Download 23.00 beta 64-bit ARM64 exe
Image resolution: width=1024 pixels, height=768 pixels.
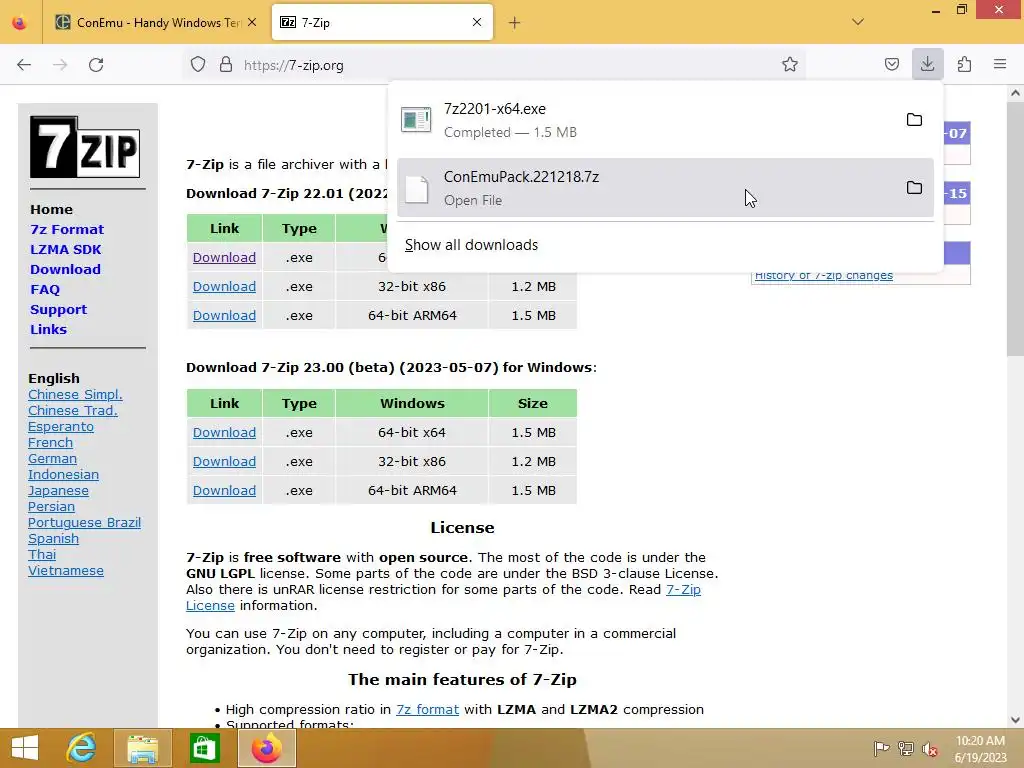coord(224,490)
